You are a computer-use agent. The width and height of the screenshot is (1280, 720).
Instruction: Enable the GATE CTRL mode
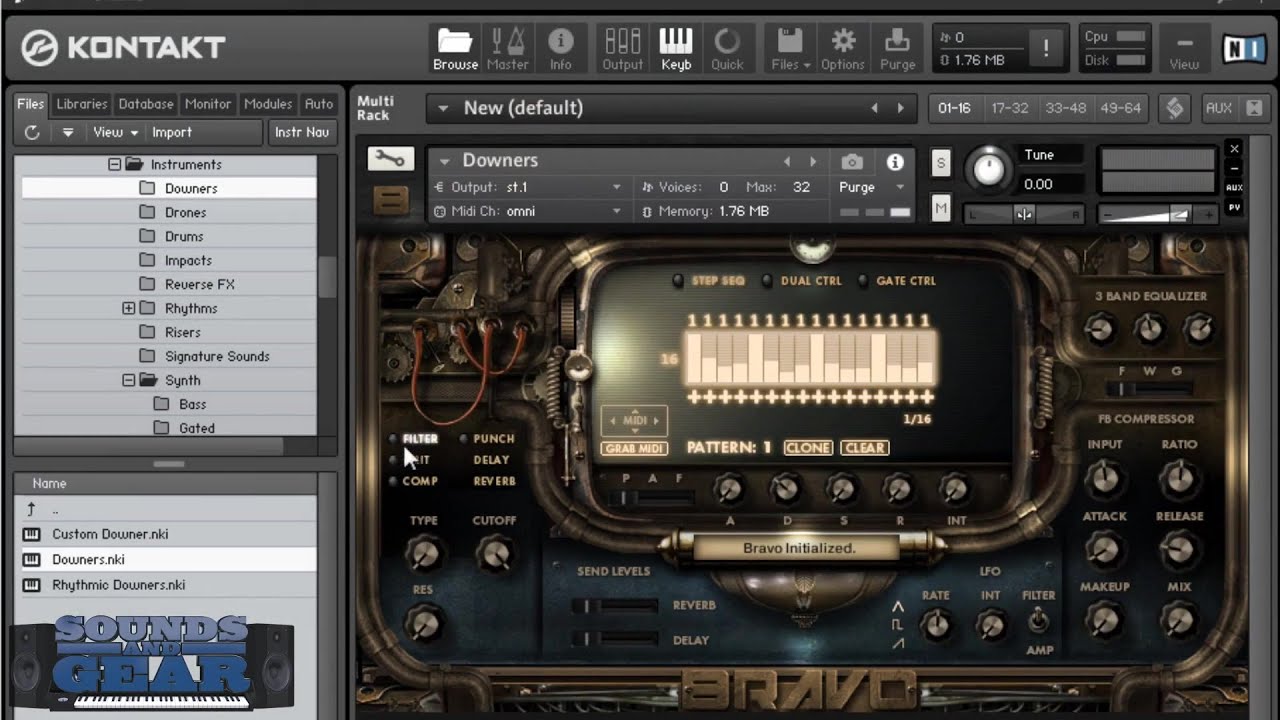click(896, 281)
